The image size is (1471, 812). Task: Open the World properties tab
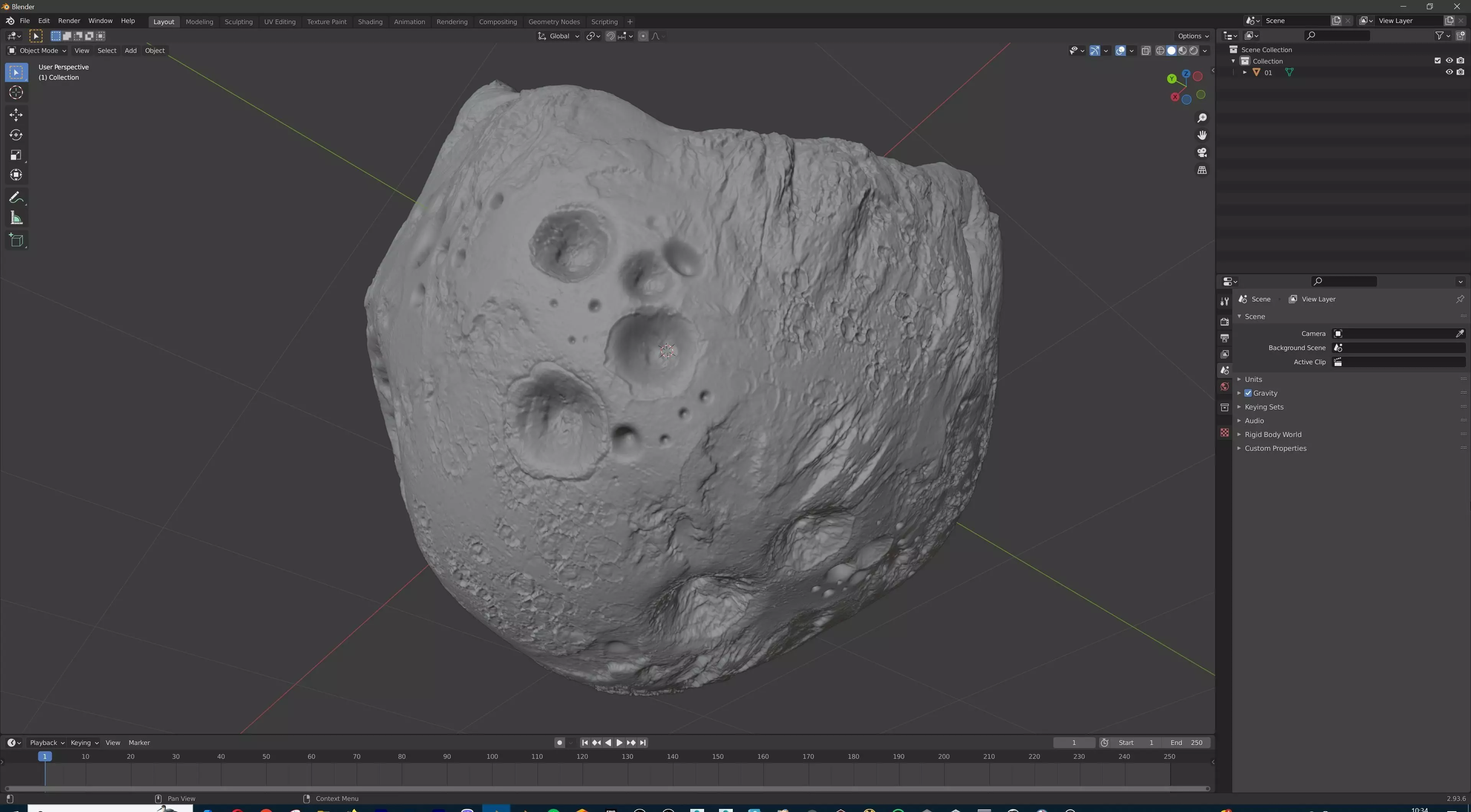[x=1224, y=386]
